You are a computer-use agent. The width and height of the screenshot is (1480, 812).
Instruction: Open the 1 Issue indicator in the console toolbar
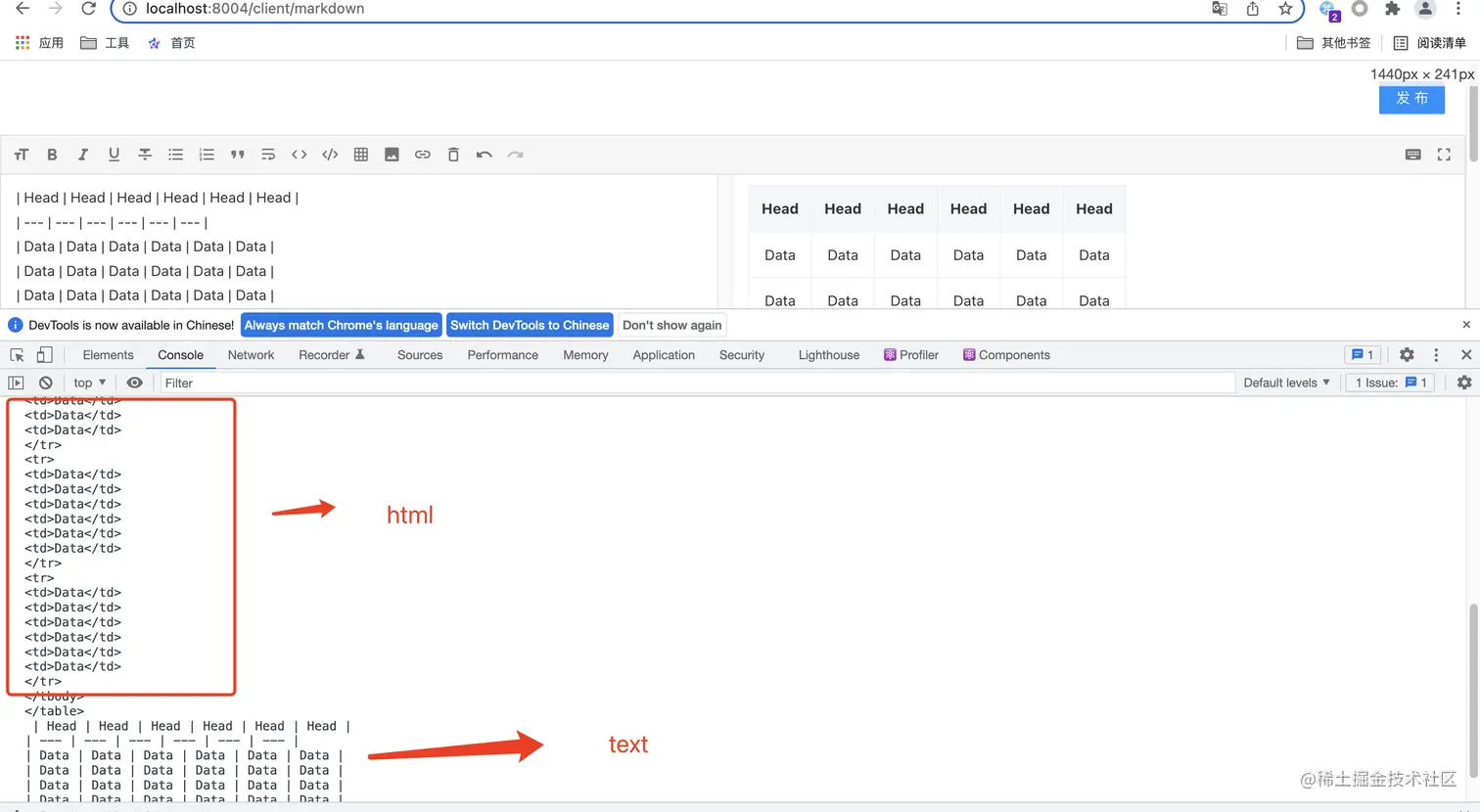coord(1391,383)
